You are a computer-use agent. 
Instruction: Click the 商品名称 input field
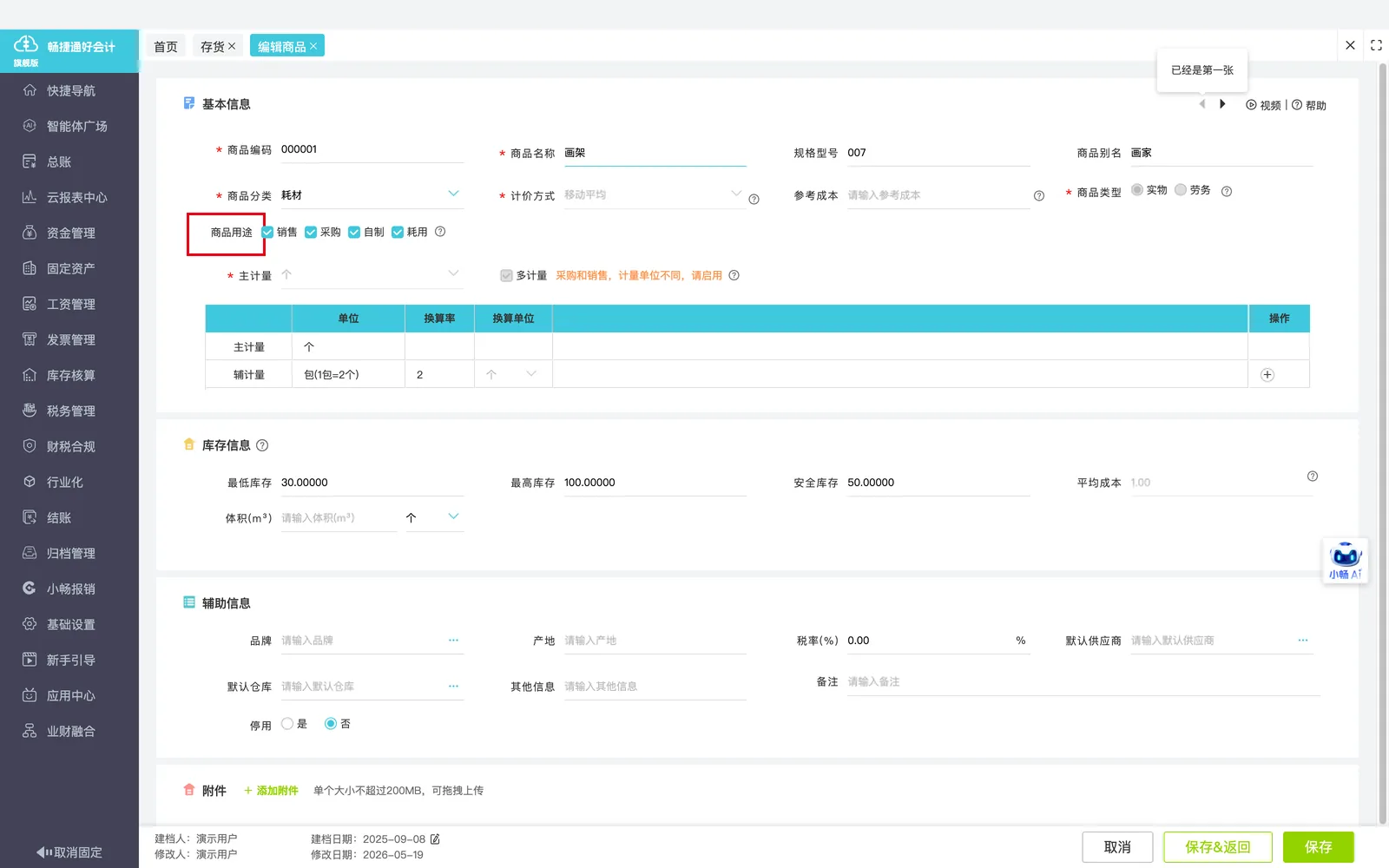point(655,153)
